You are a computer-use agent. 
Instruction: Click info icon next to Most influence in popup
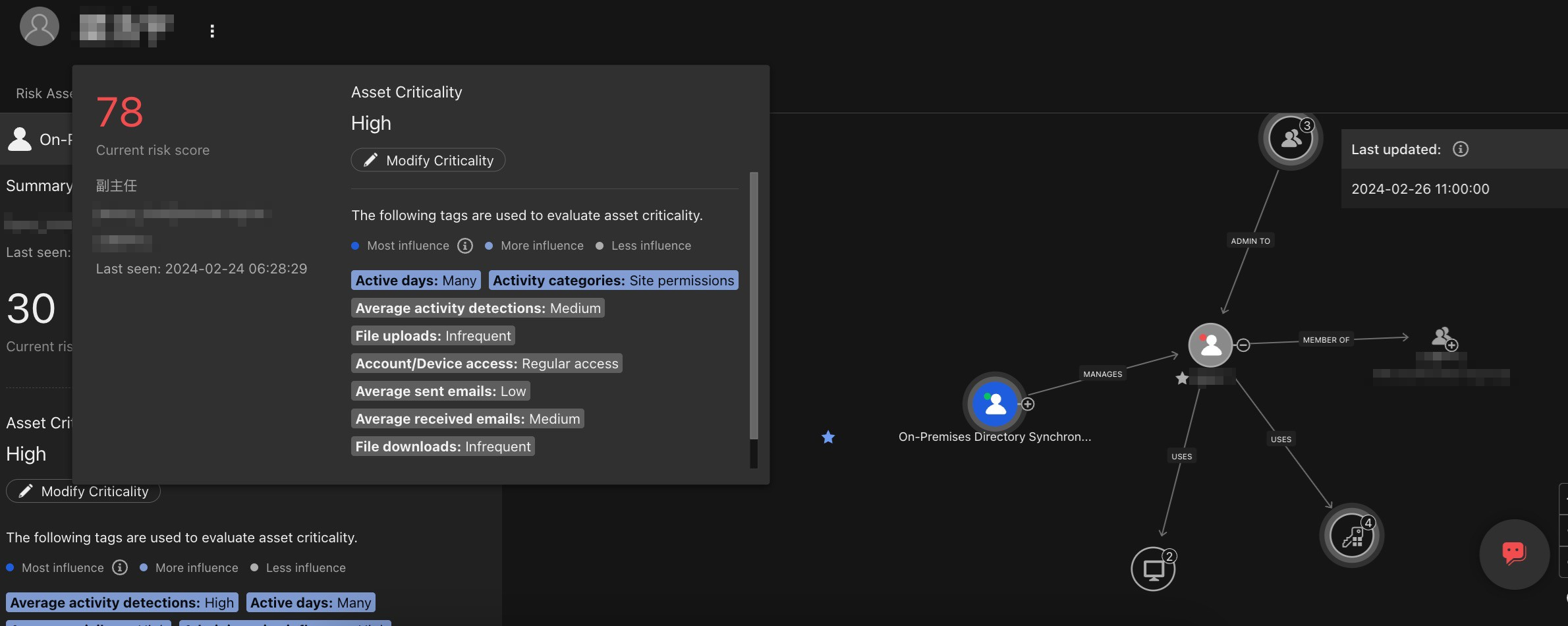[465, 246]
